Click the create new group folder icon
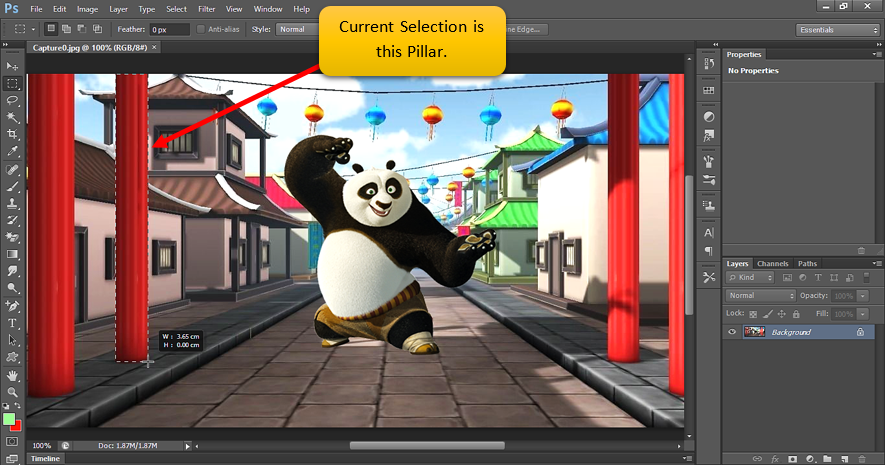The height and width of the screenshot is (467, 885). coord(827,459)
